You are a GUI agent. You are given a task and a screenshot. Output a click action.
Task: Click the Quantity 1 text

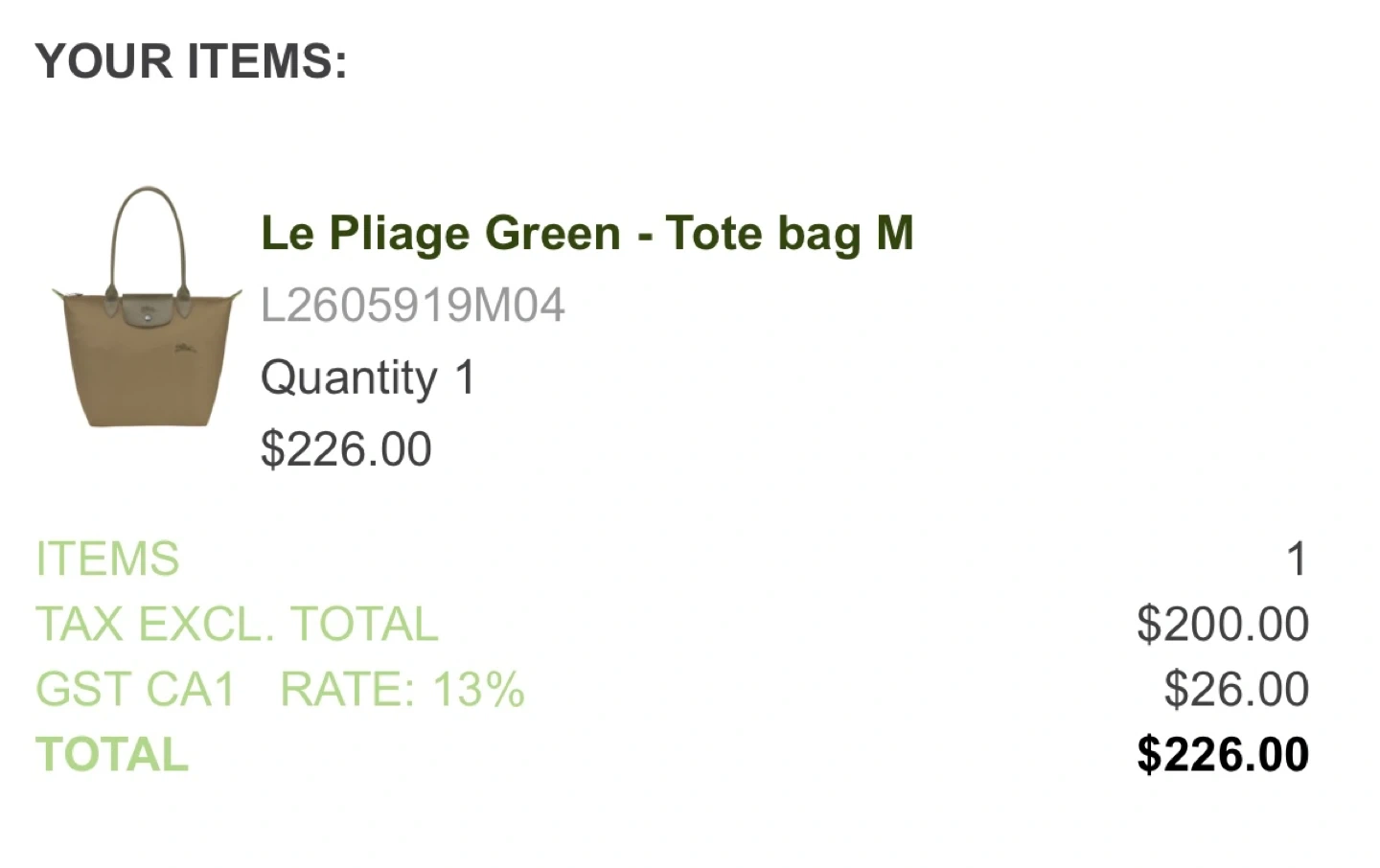368,377
